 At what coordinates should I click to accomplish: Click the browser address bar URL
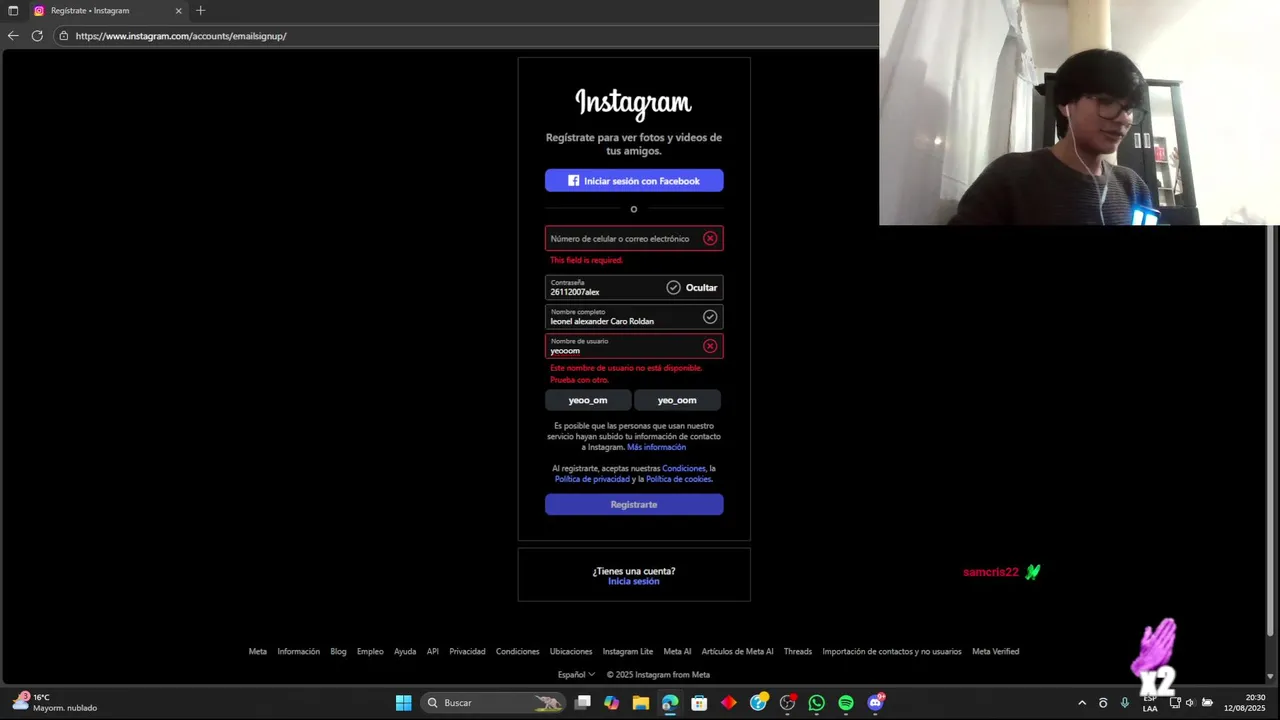pyautogui.click(x=181, y=36)
